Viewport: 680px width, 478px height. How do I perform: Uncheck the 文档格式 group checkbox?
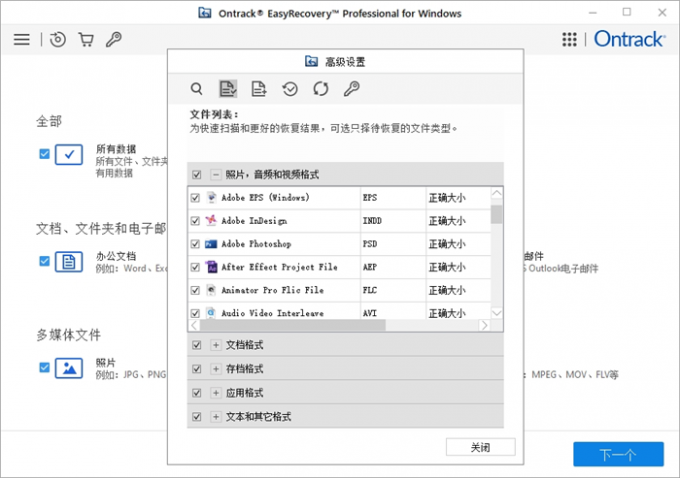coord(196,345)
